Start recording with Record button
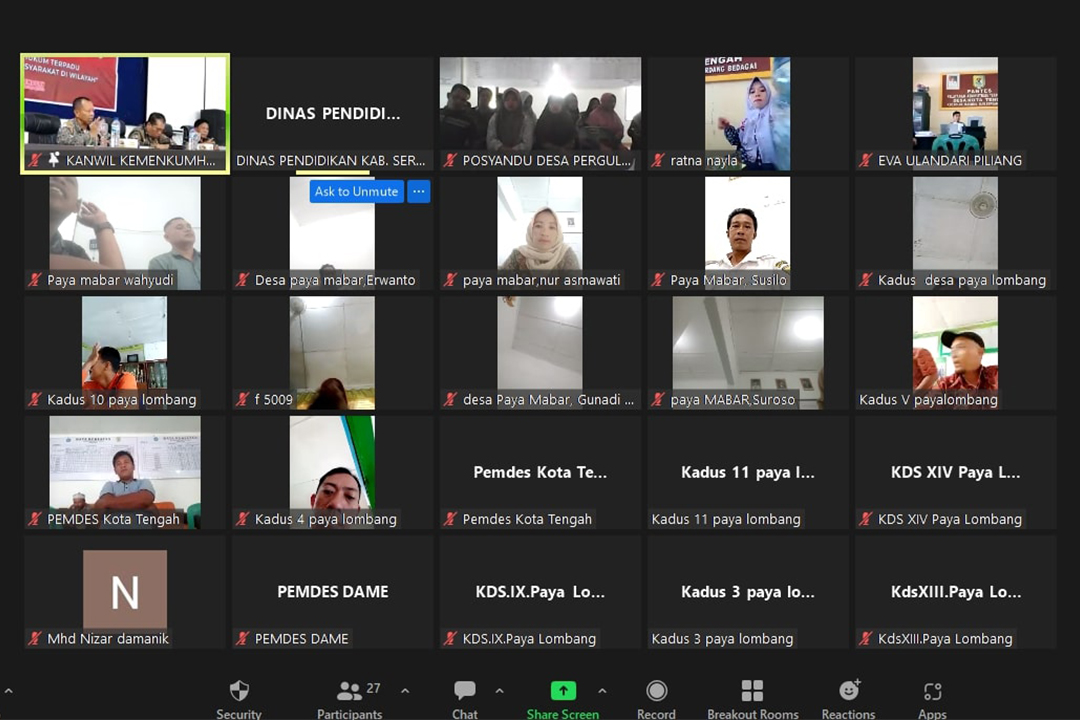The width and height of the screenshot is (1080, 720). coord(656,698)
